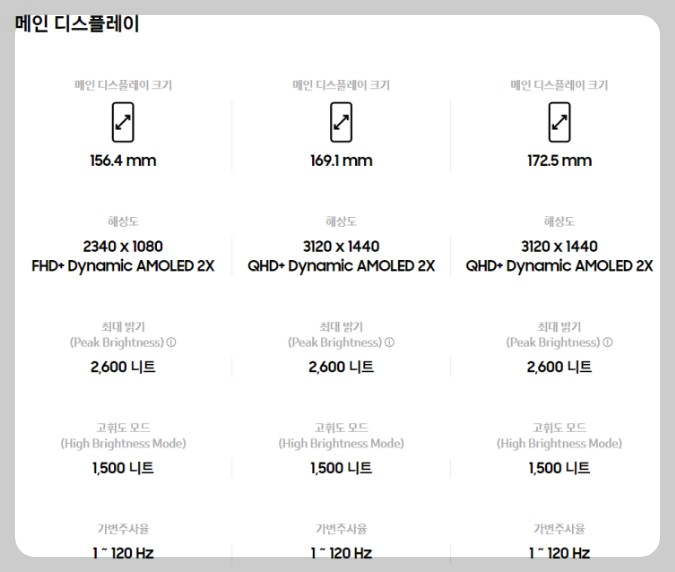Select 'FHD+ Dynamic AMOLED 2X' text
675x572 pixels.
coord(123,266)
